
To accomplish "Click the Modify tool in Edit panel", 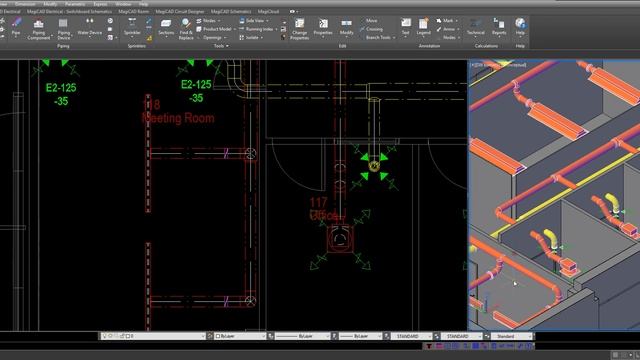I will coord(347,27).
